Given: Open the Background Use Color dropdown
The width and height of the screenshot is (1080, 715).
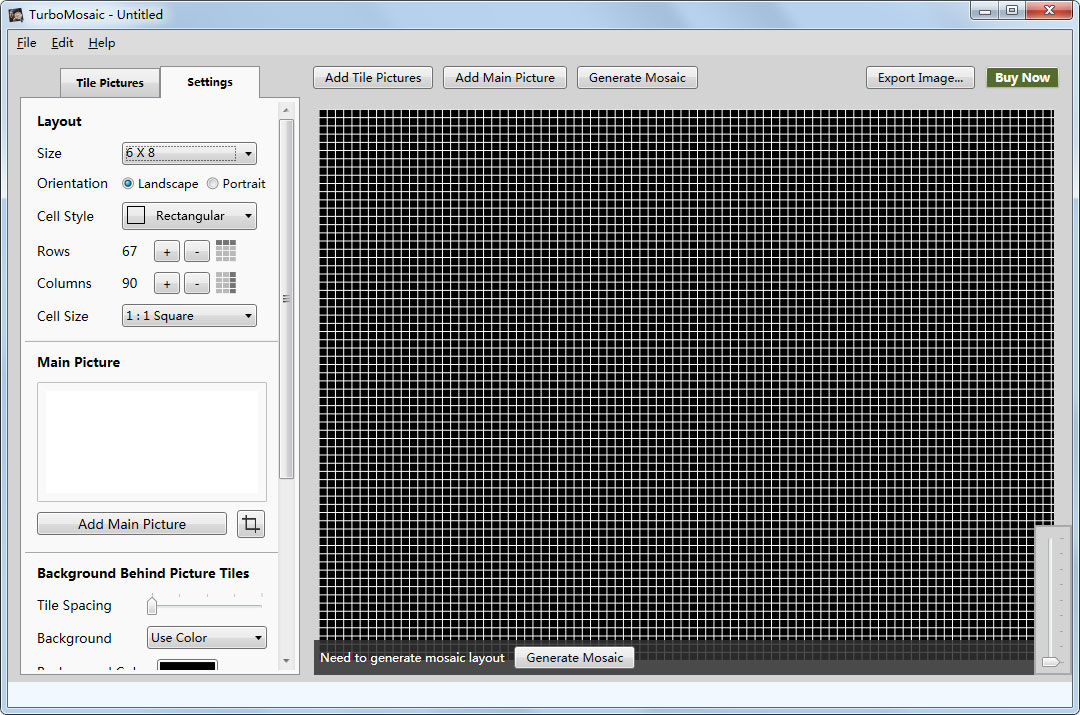Looking at the screenshot, I should (x=206, y=638).
